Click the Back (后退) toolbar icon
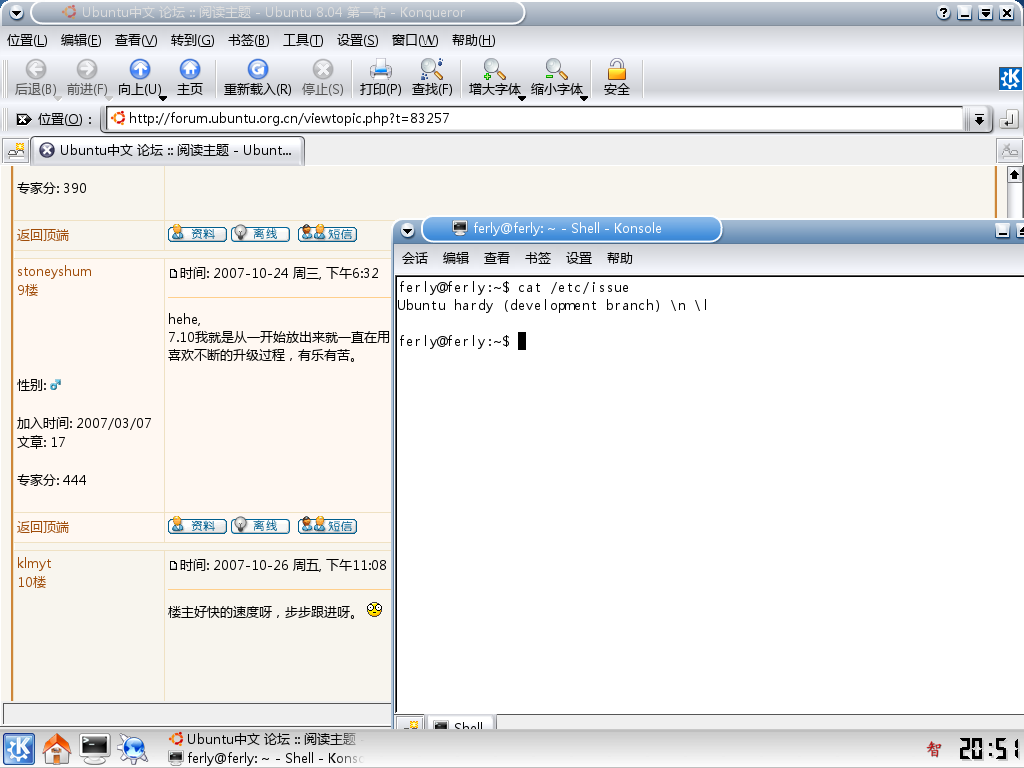 (35, 69)
